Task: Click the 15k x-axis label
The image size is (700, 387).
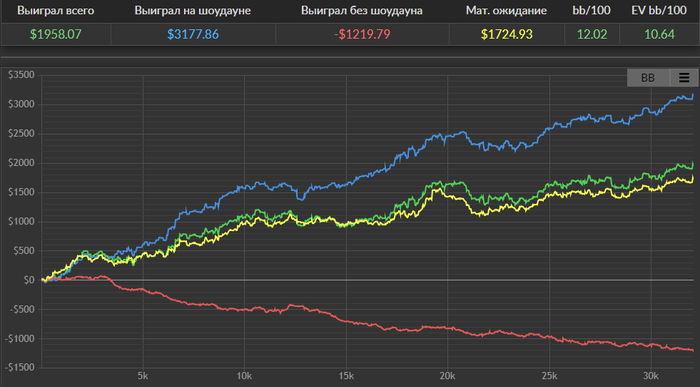Action: (346, 376)
